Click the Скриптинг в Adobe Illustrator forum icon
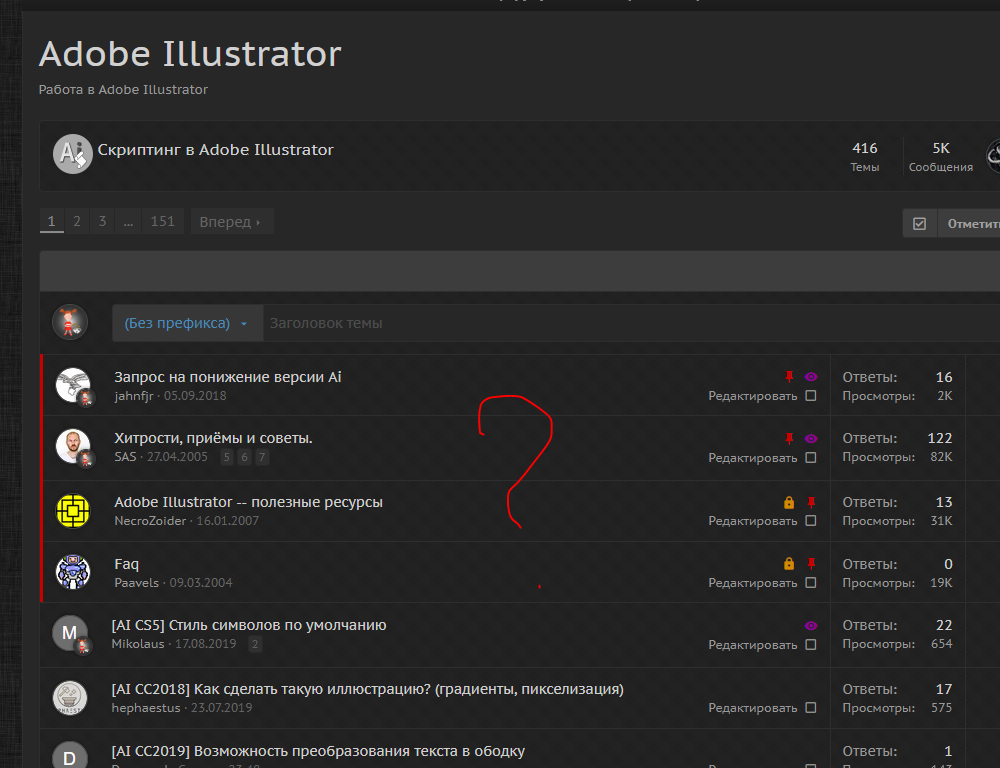Screen dimensions: 1000x768 (x=72, y=153)
